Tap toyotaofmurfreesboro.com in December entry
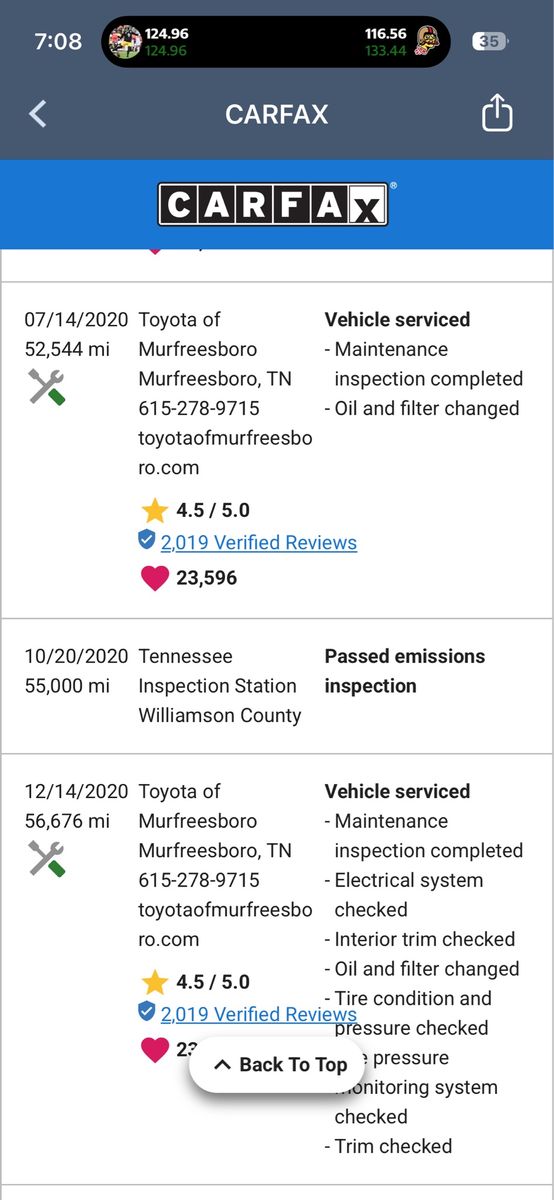Screen dimensions: 554x1200 (225, 924)
